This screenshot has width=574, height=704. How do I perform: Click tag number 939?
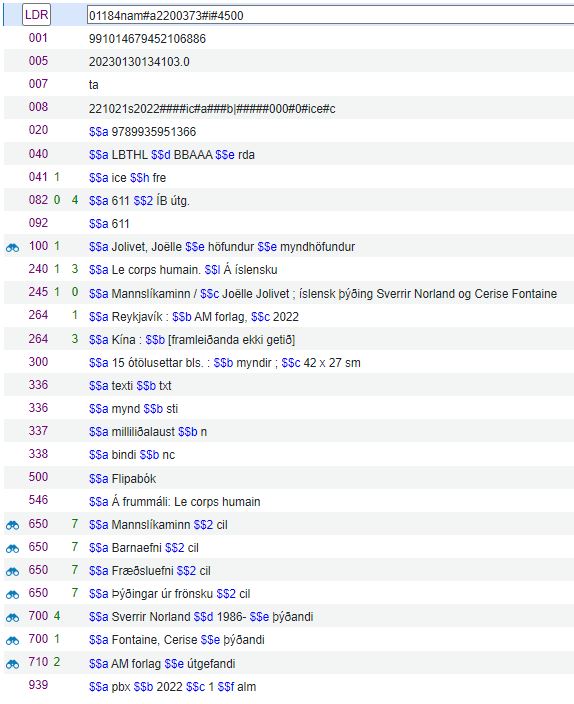(x=38, y=685)
